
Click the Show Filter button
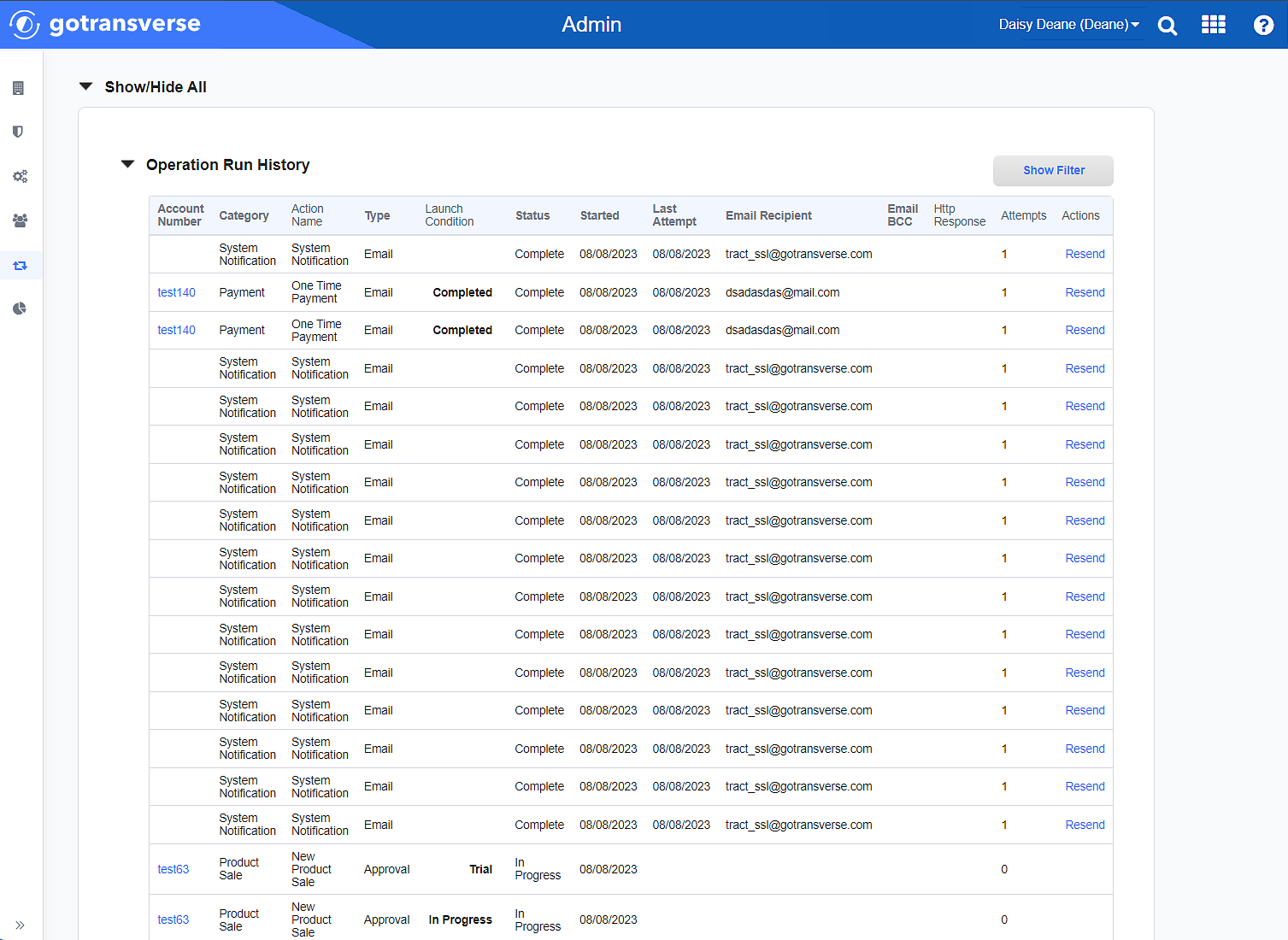coord(1053,170)
